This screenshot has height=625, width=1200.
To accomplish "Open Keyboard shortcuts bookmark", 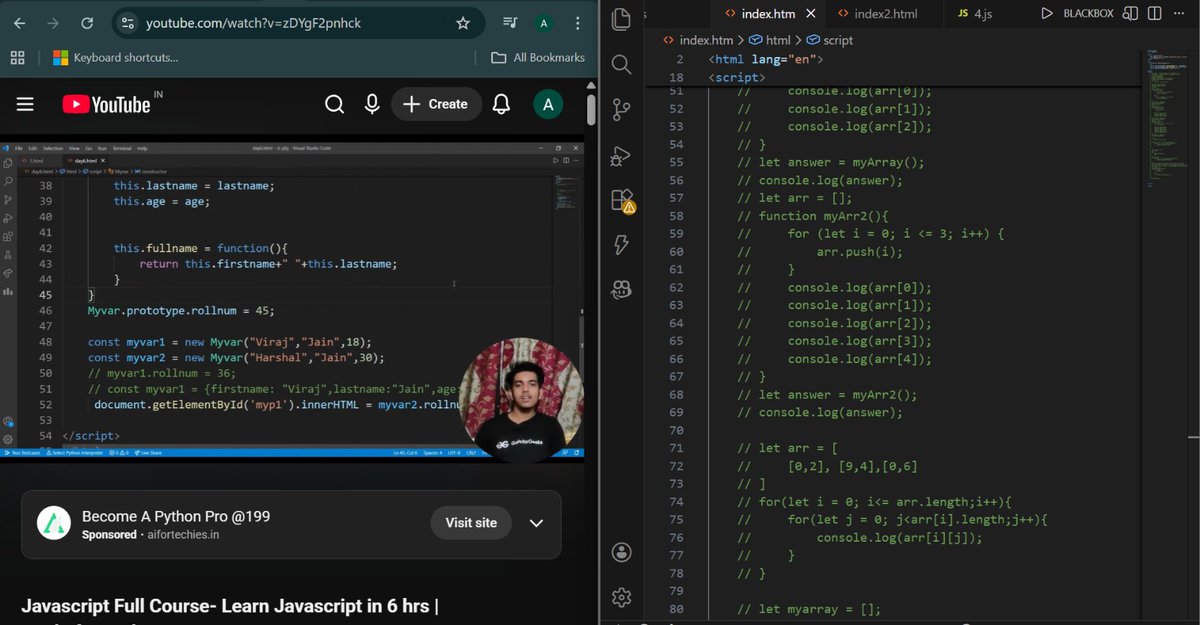I will (115, 57).
